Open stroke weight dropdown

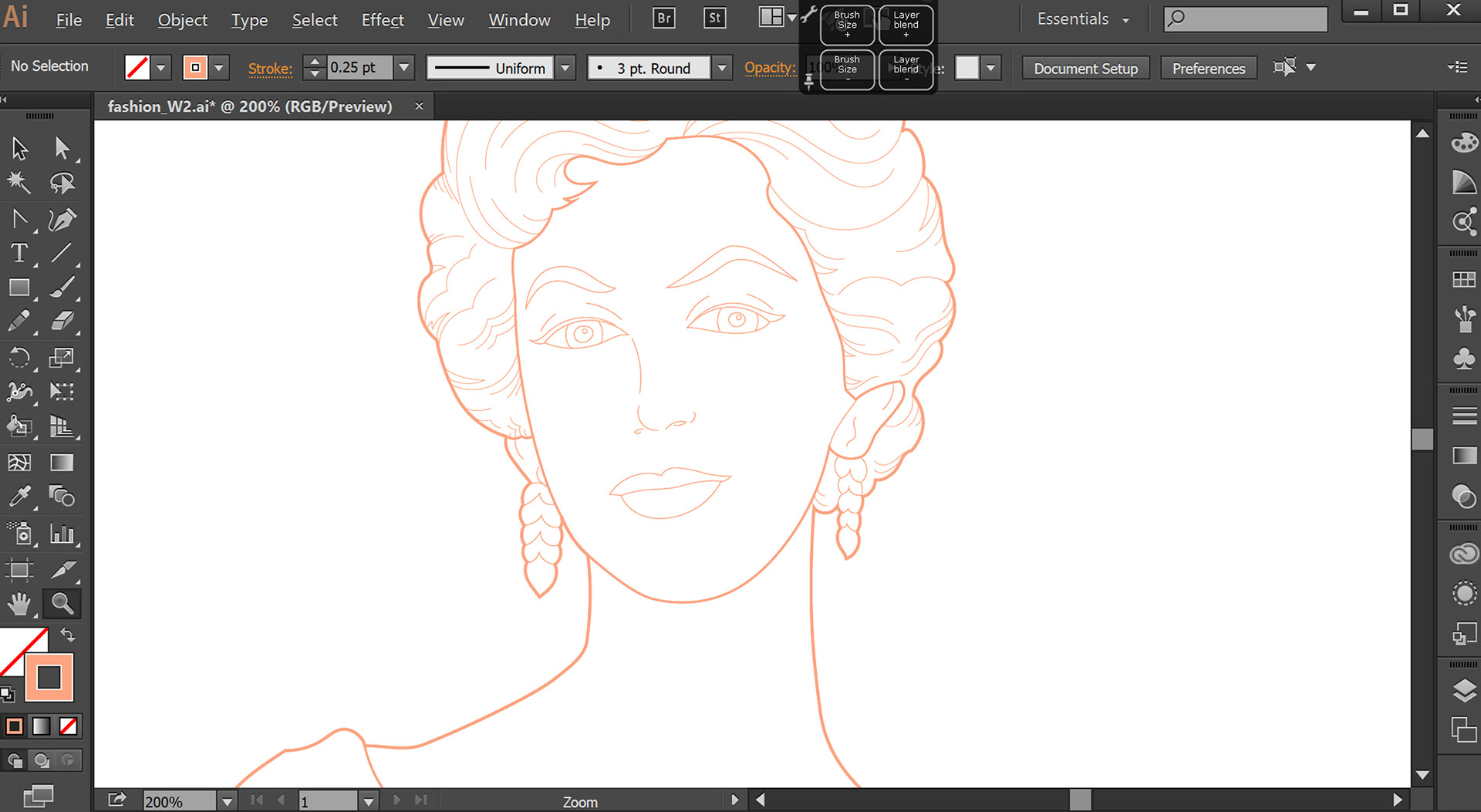point(403,68)
